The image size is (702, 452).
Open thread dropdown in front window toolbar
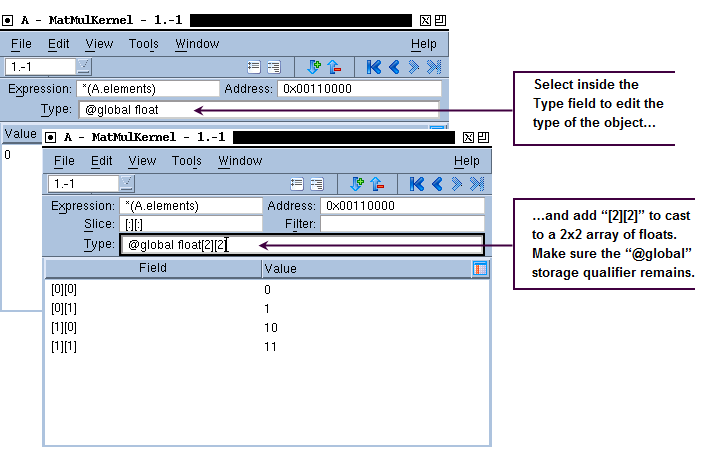pyautogui.click(x=127, y=183)
